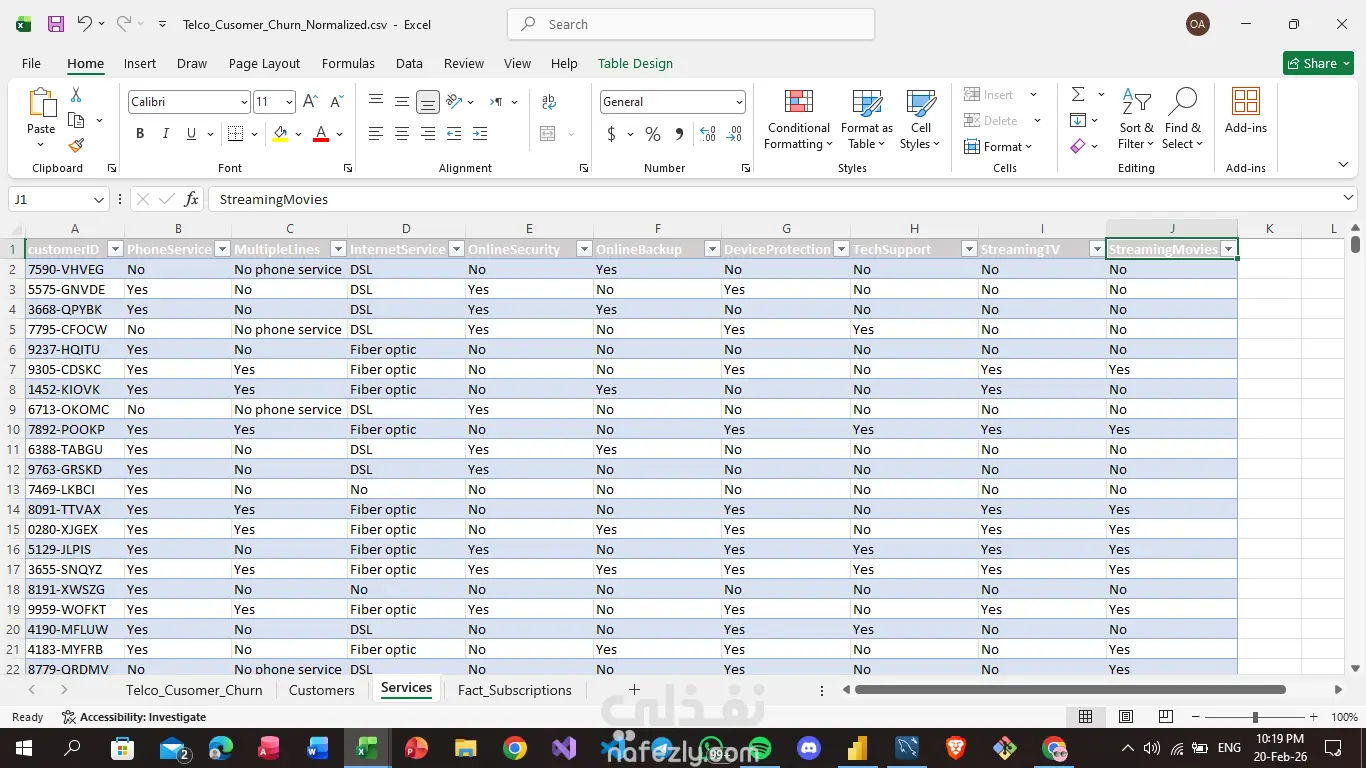Click the zoom slider in status bar
Screen dimensions: 1366x768
(1255, 717)
